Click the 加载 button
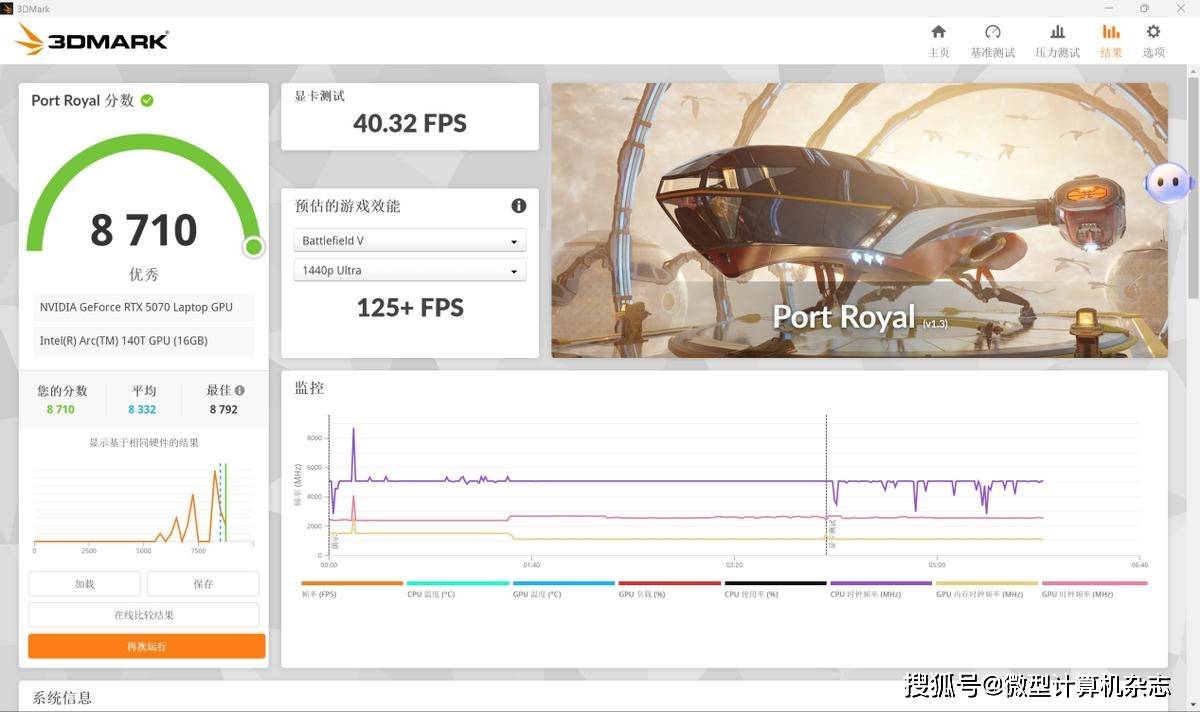Image resolution: width=1200 pixels, height=712 pixels. tap(84, 584)
